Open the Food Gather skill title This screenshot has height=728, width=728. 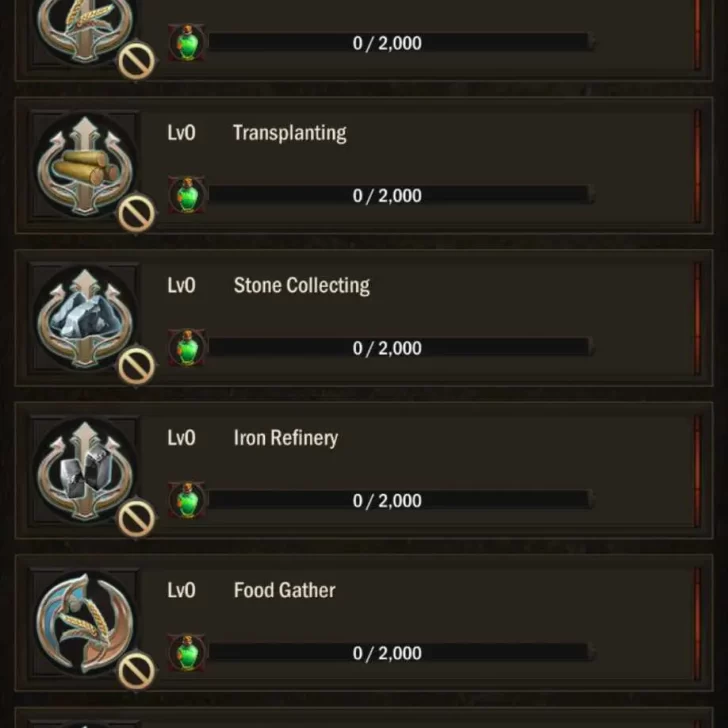[284, 590]
